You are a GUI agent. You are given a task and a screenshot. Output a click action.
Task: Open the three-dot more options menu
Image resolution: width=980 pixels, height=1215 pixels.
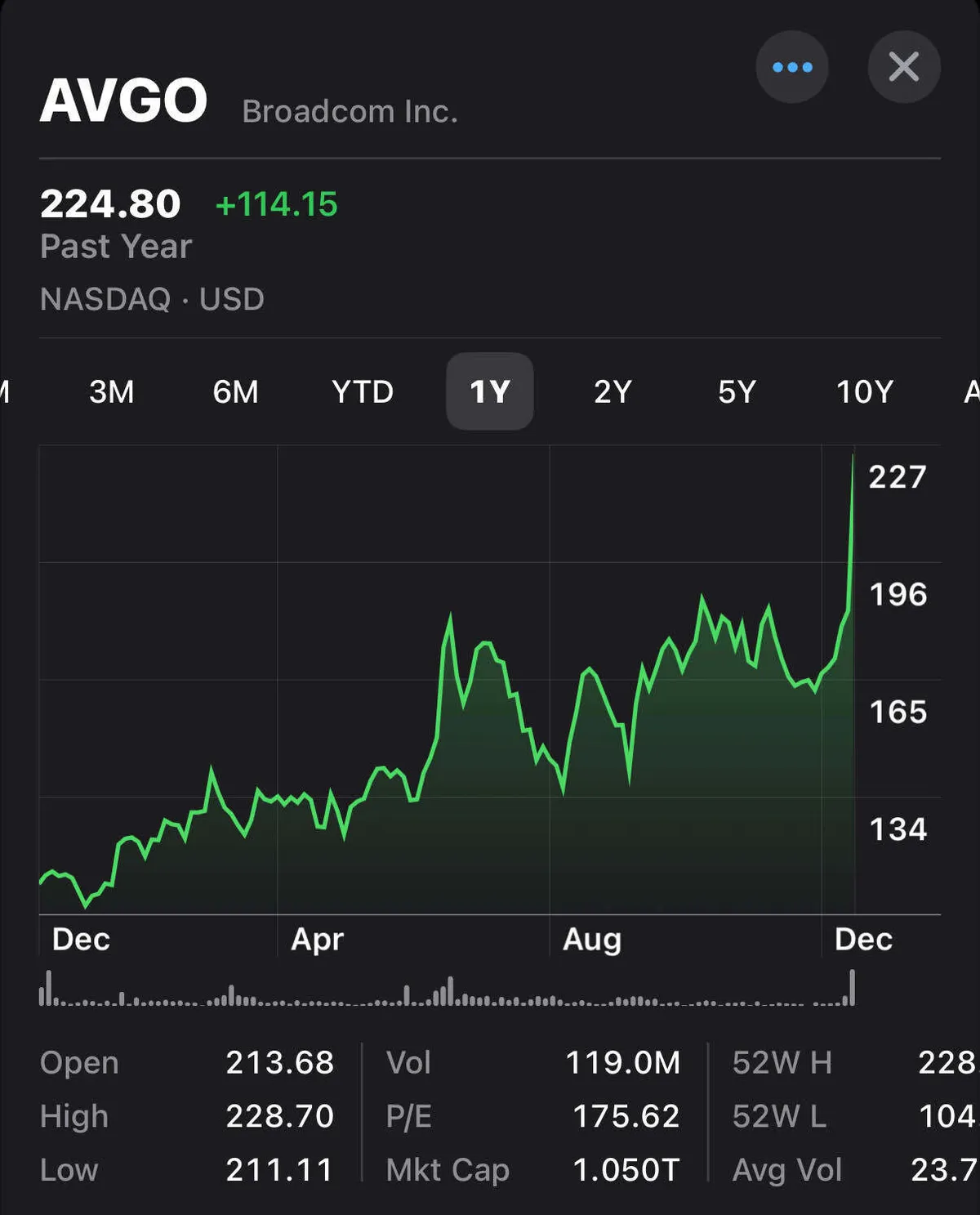click(x=791, y=67)
